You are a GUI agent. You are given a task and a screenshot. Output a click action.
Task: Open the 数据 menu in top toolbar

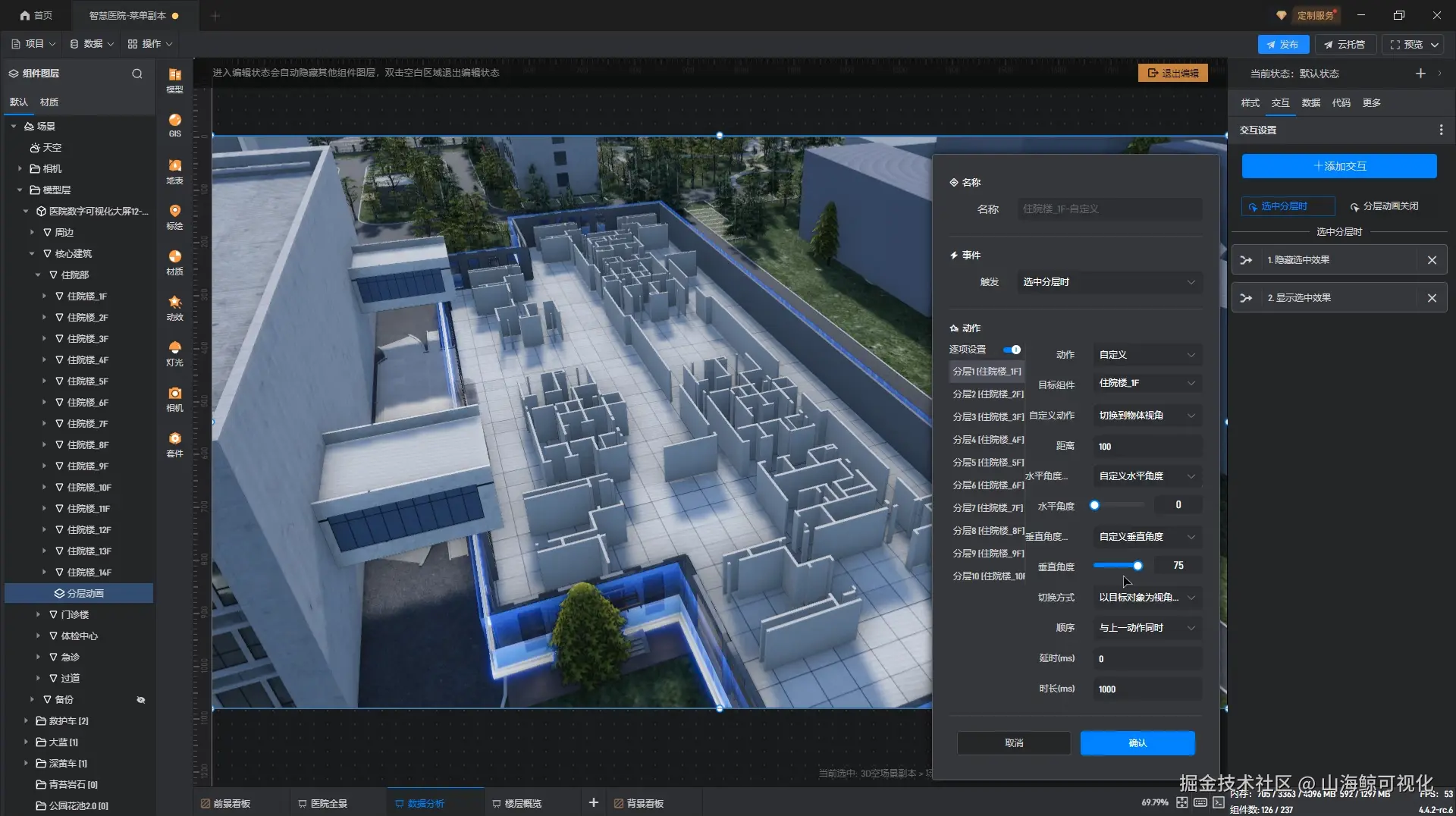pyautogui.click(x=92, y=44)
